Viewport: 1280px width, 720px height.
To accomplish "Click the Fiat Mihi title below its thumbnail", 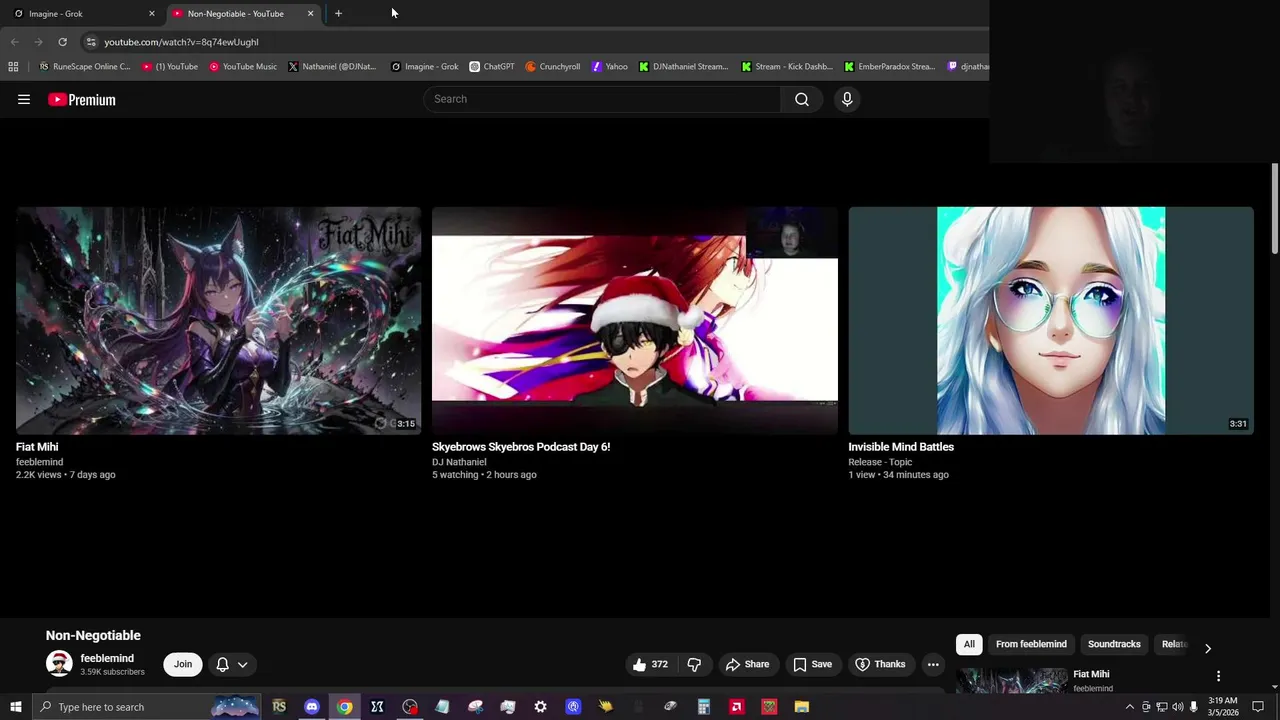I will 37,447.
